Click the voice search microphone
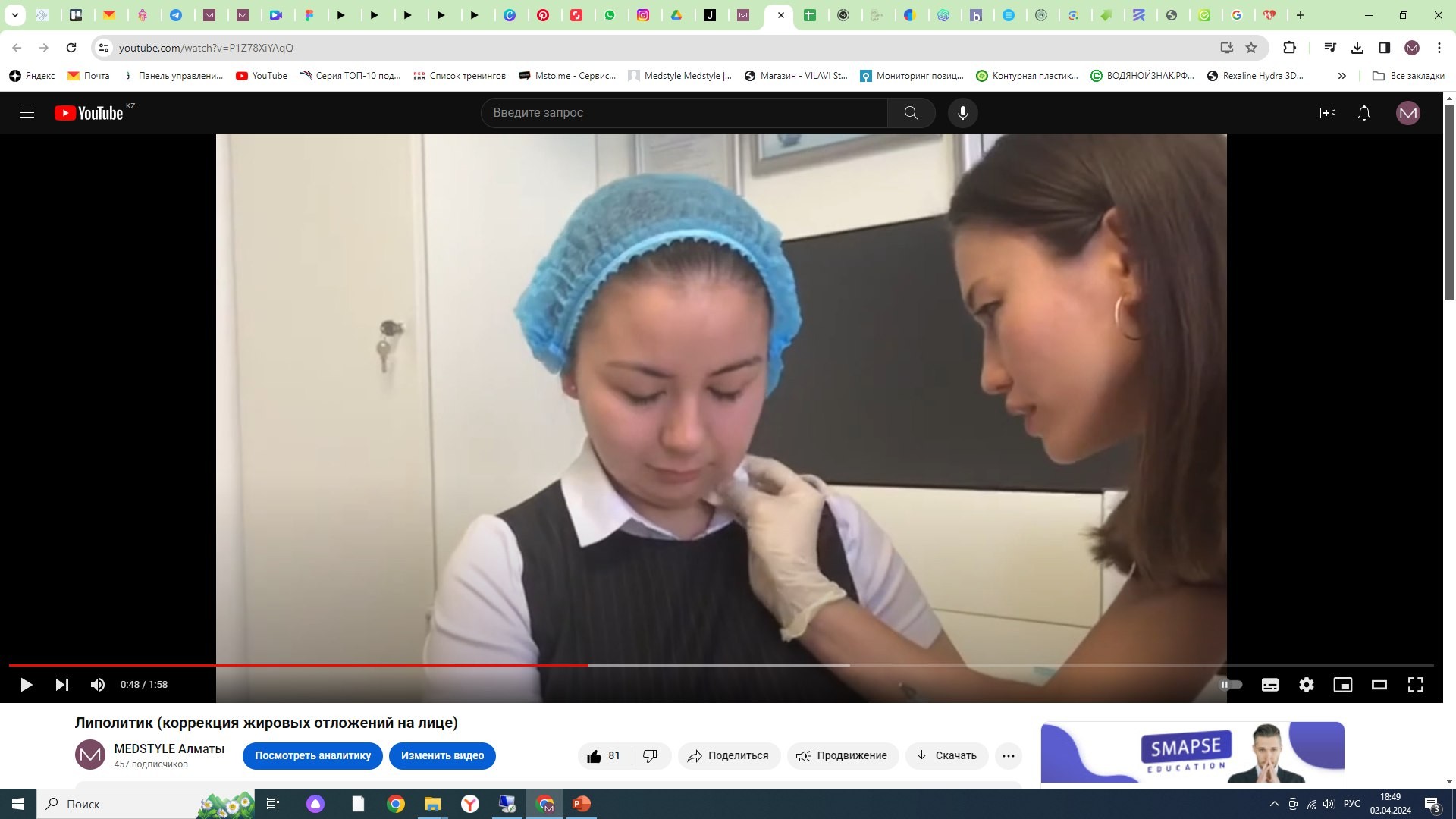 [962, 112]
